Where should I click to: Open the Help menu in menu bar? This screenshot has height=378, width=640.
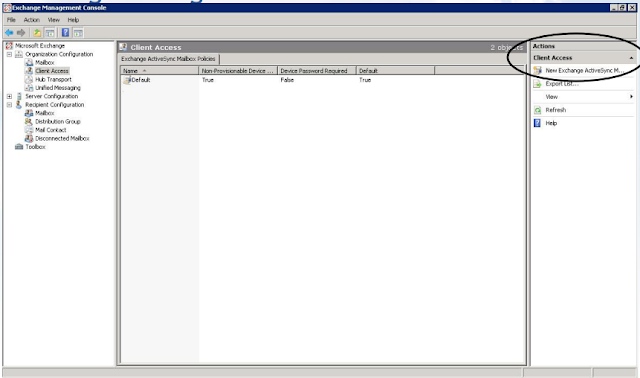73,20
